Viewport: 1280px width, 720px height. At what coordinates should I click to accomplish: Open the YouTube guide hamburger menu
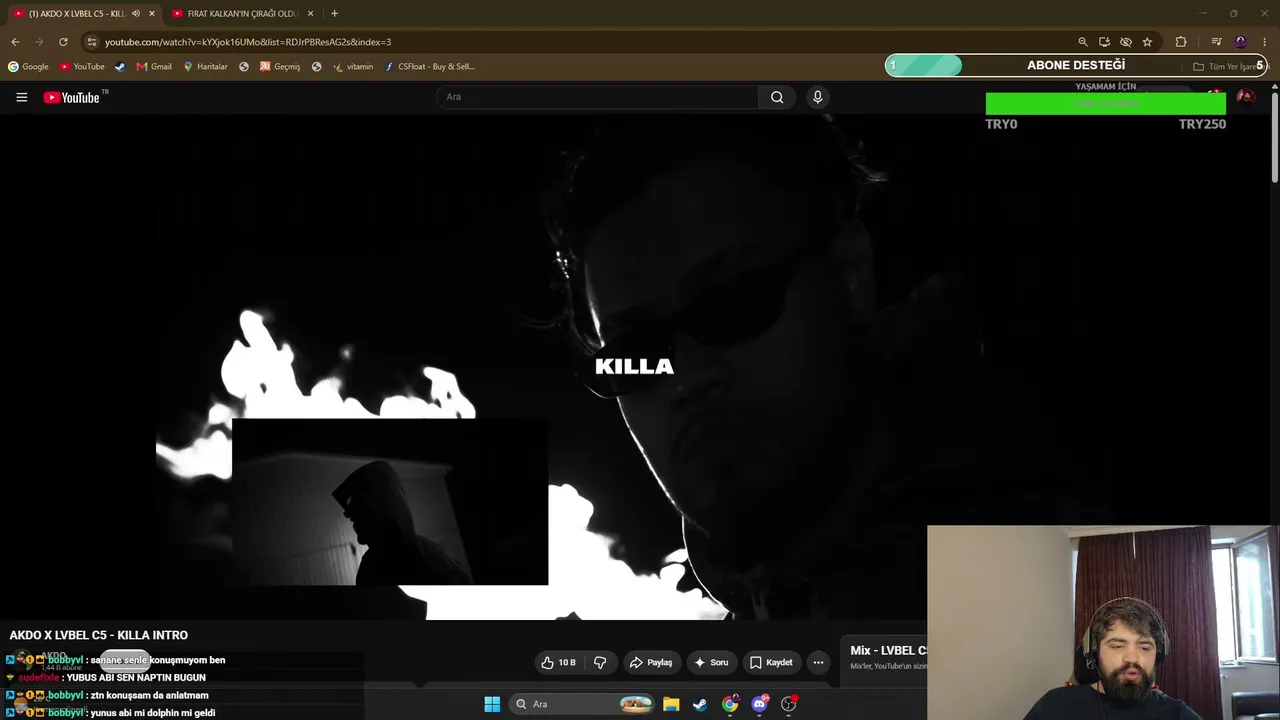(x=21, y=97)
